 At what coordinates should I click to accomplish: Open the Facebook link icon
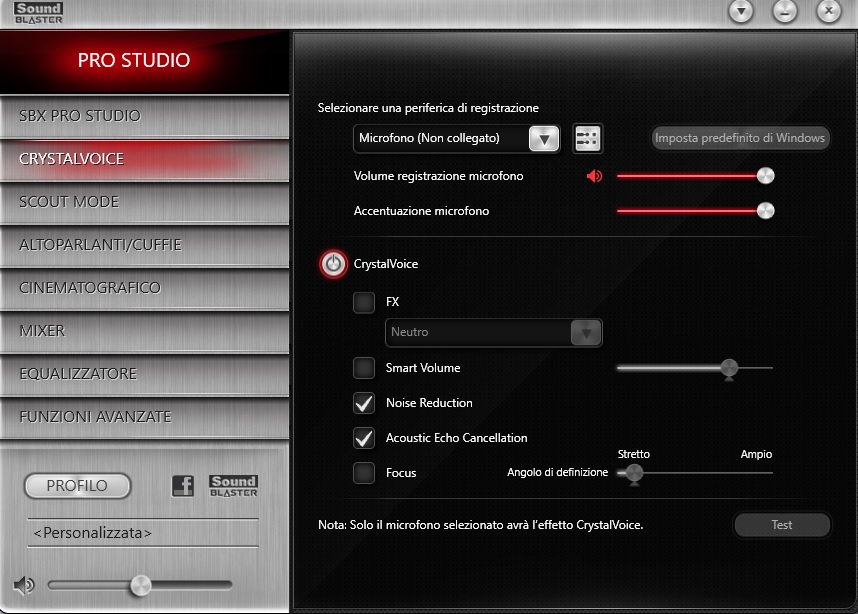pos(183,485)
